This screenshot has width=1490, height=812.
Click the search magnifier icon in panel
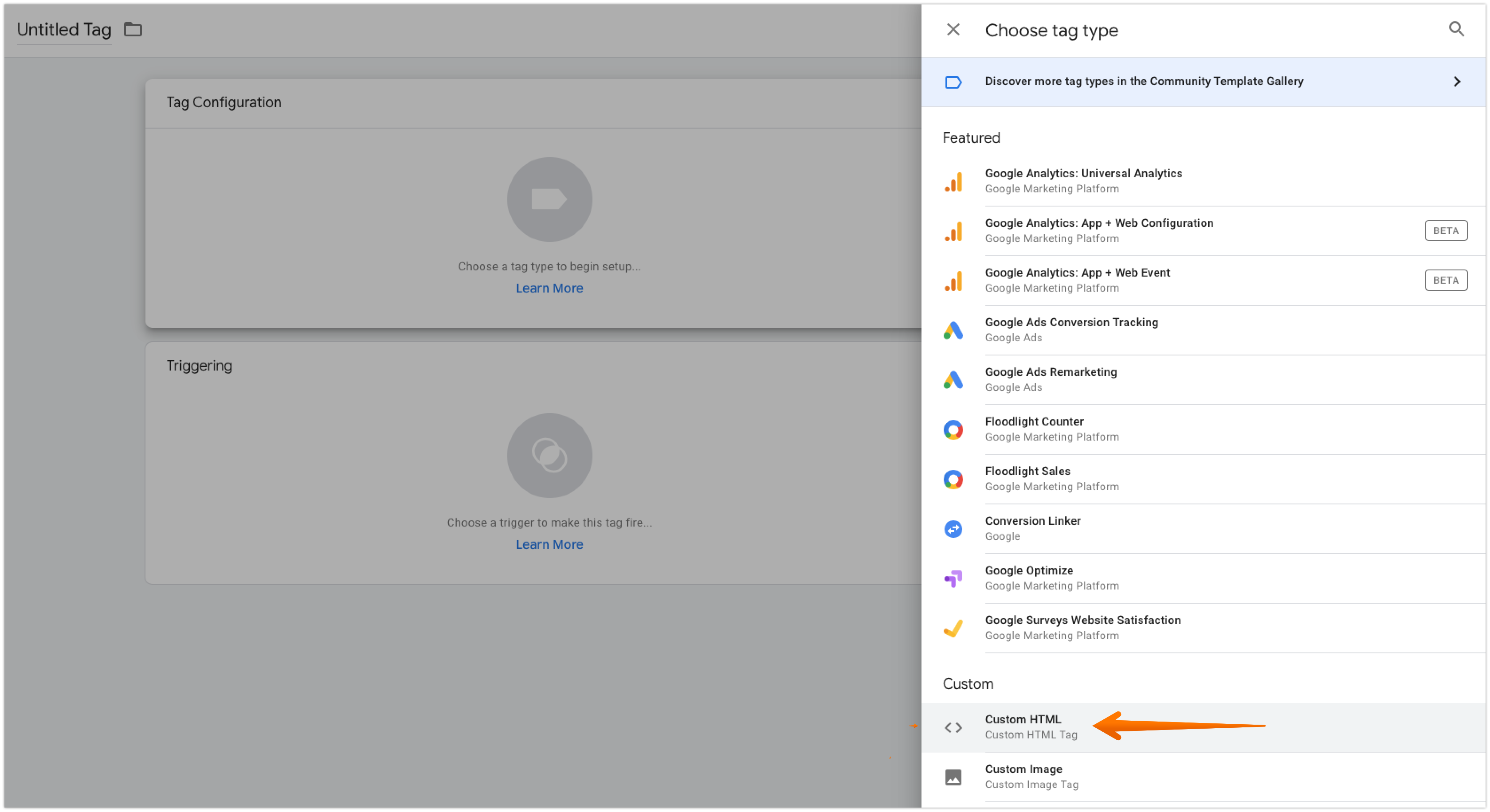[1456, 29]
